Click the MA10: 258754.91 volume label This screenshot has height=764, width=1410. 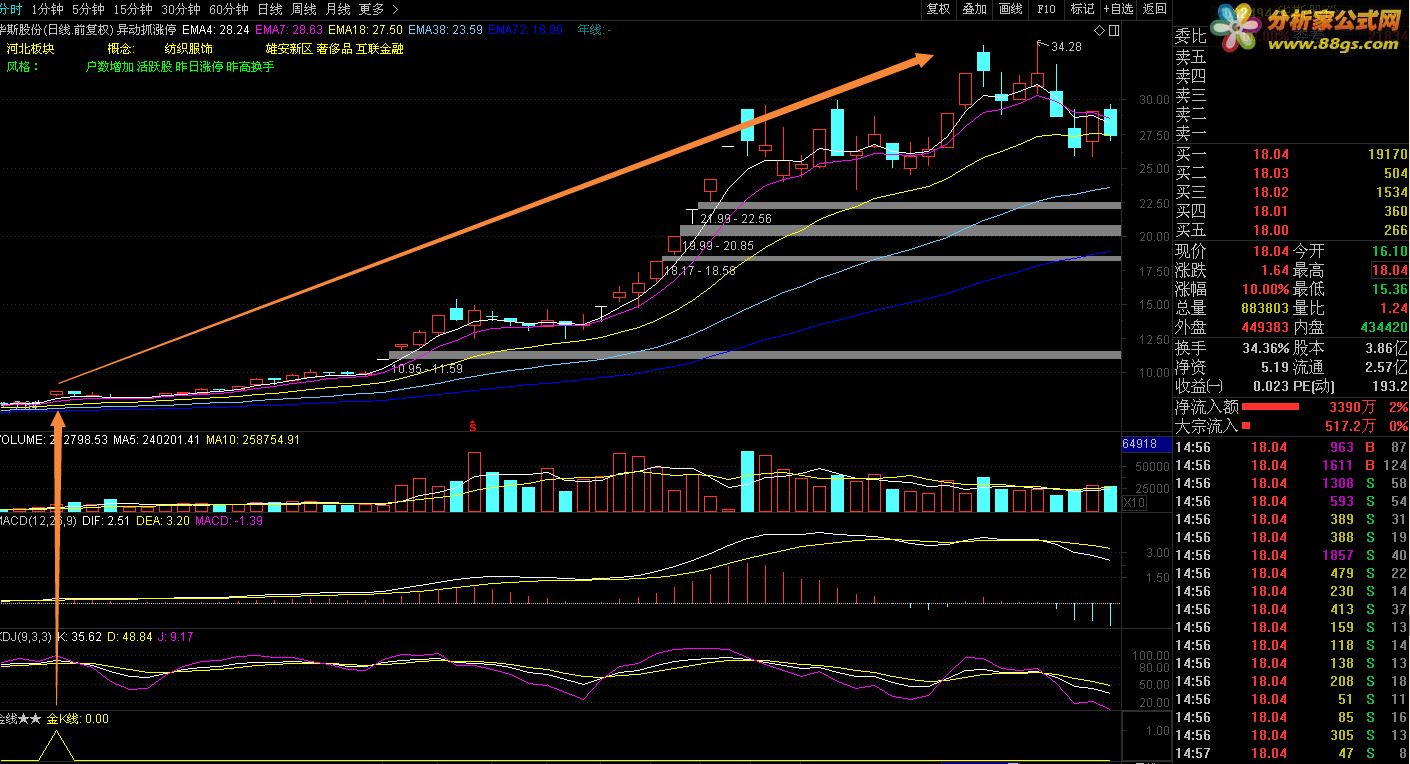[x=252, y=440]
